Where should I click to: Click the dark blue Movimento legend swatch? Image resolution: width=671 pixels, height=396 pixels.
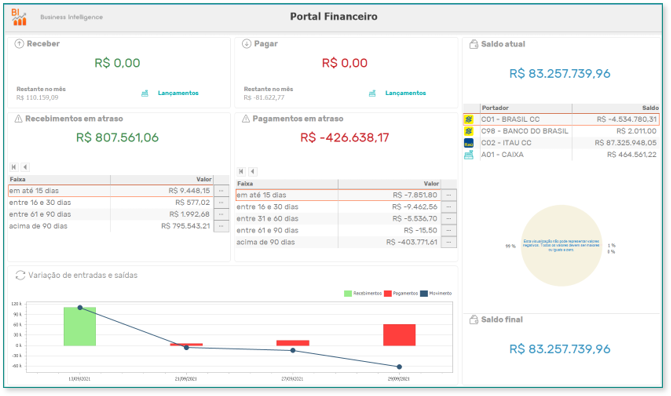424,294
